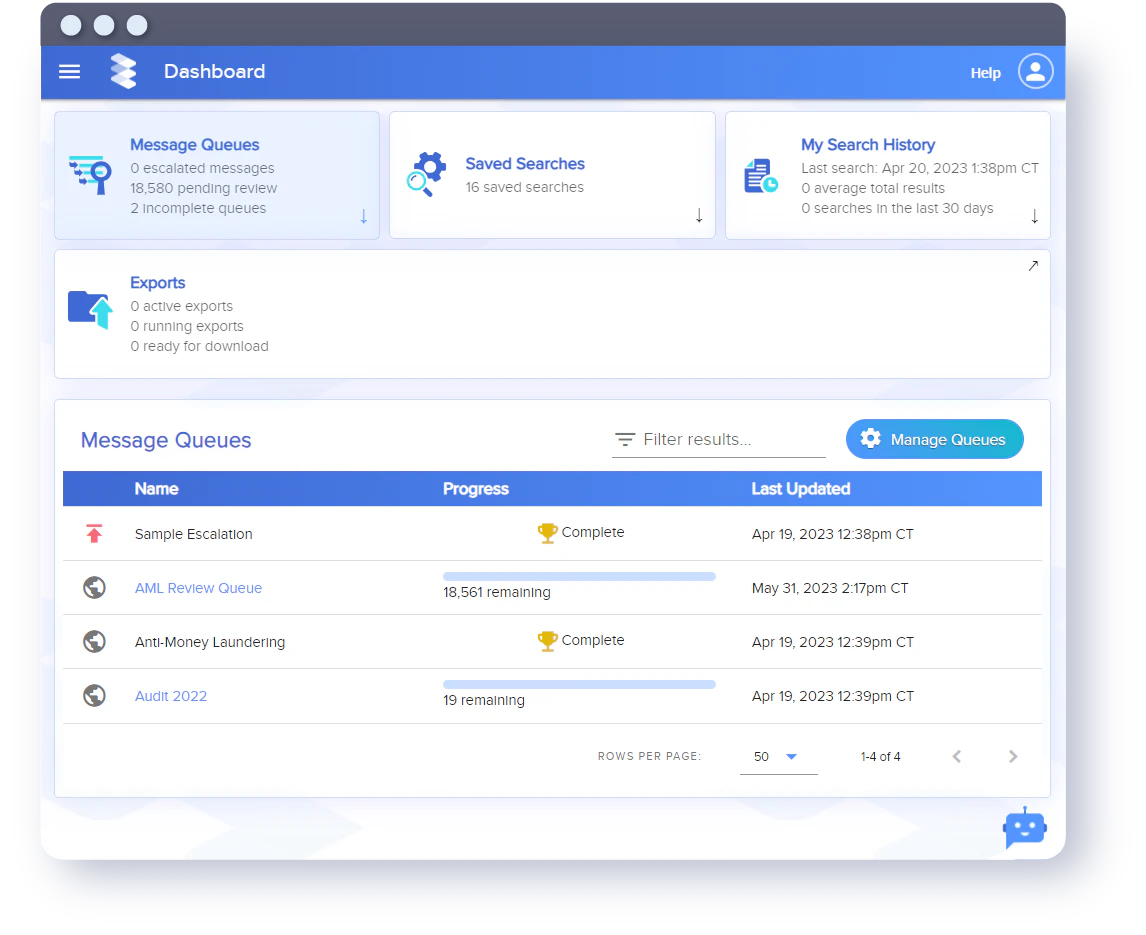
Task: Jump down via Message Queues card arrow
Action: click(364, 216)
